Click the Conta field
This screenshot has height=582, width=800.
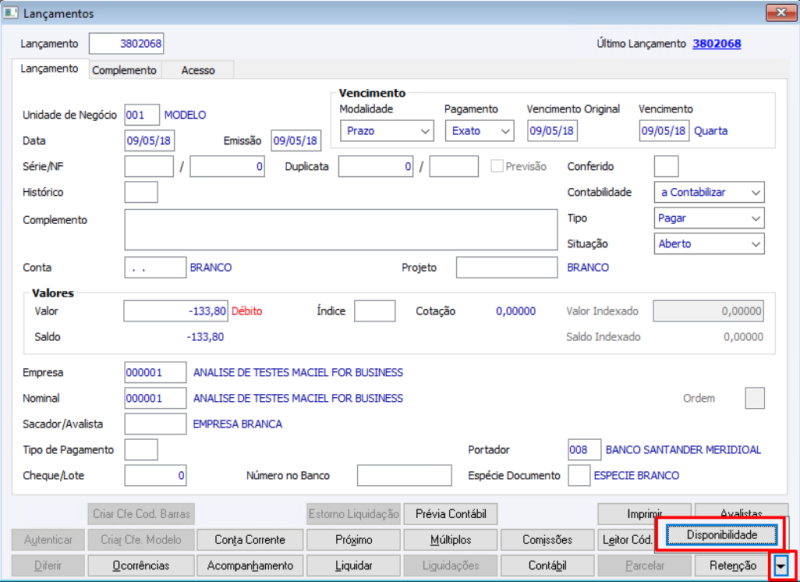(x=156, y=267)
